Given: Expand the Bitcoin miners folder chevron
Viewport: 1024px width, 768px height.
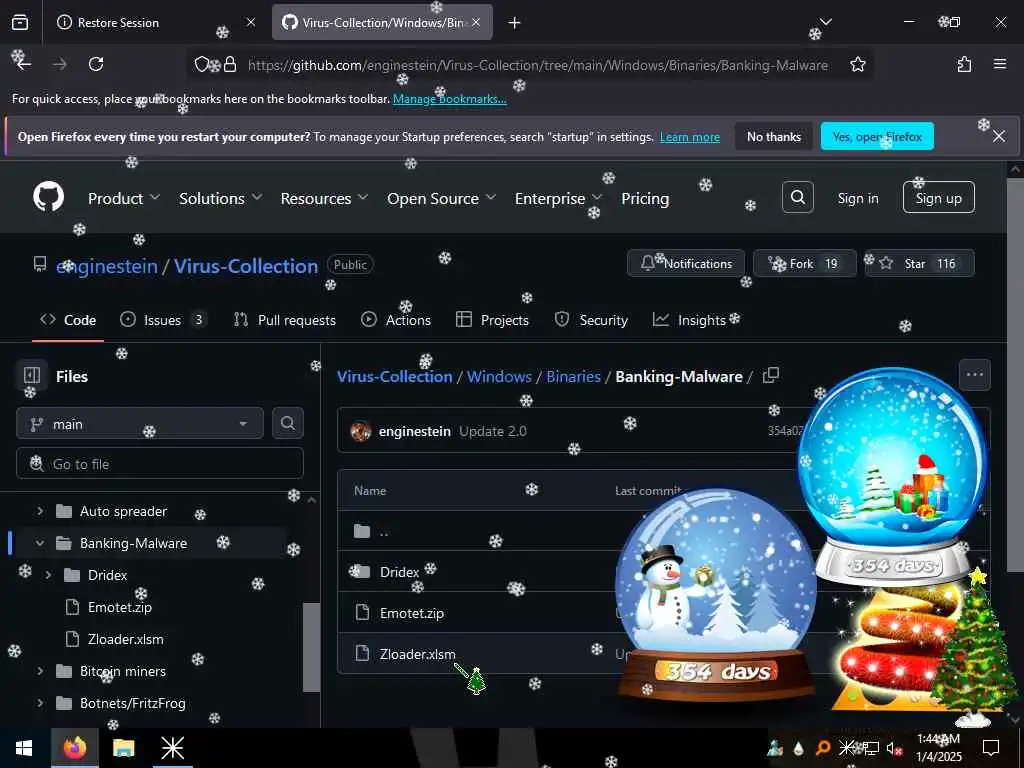Looking at the screenshot, I should tap(40, 671).
